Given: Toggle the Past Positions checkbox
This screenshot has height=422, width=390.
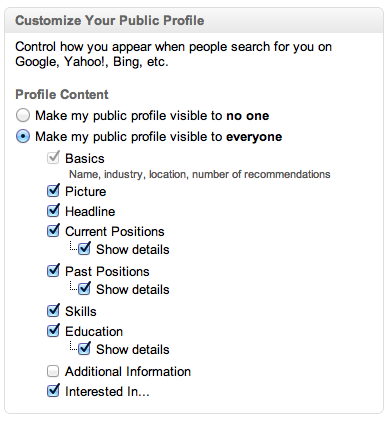Looking at the screenshot, I should click(53, 270).
